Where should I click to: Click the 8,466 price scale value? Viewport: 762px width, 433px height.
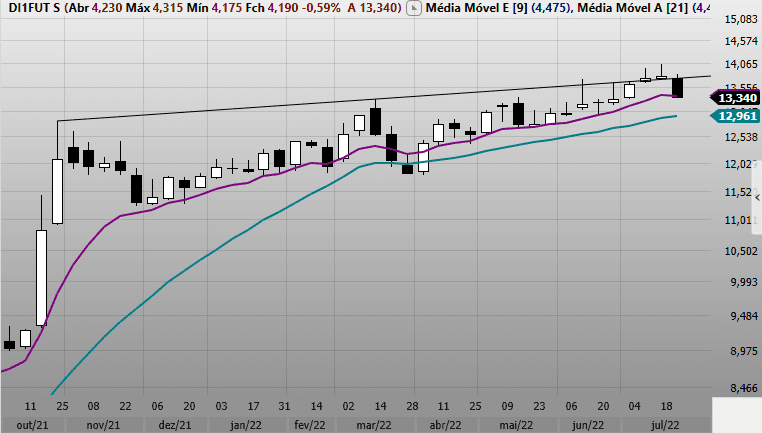(x=744, y=388)
